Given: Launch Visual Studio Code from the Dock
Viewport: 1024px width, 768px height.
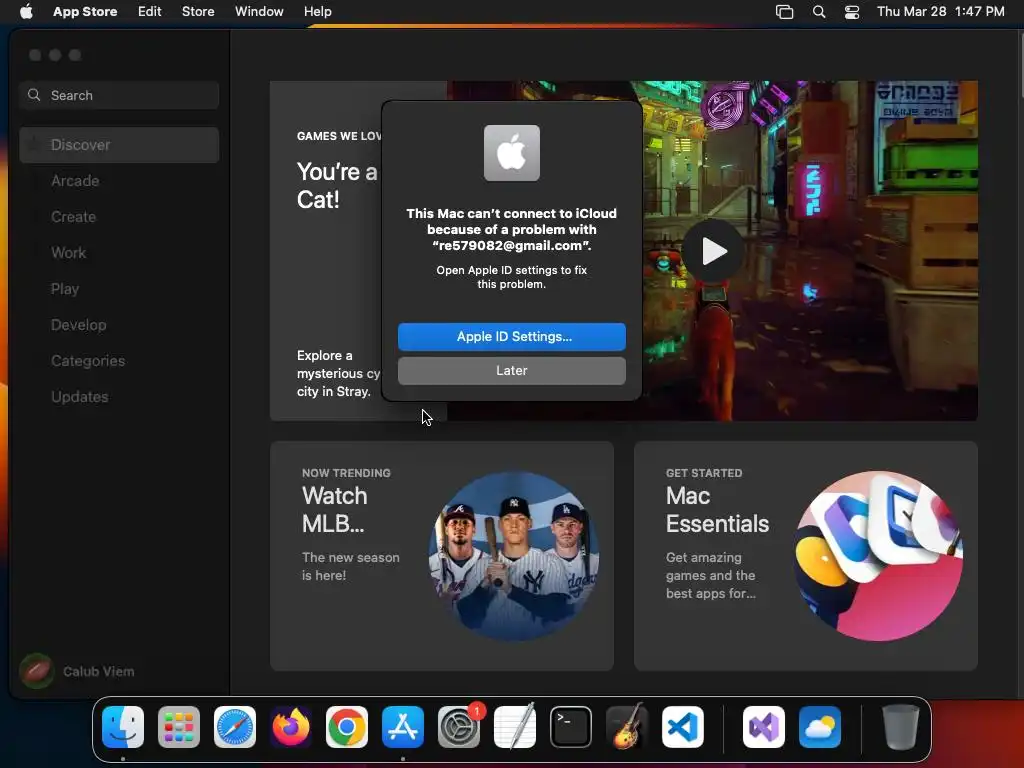Looking at the screenshot, I should tap(683, 727).
